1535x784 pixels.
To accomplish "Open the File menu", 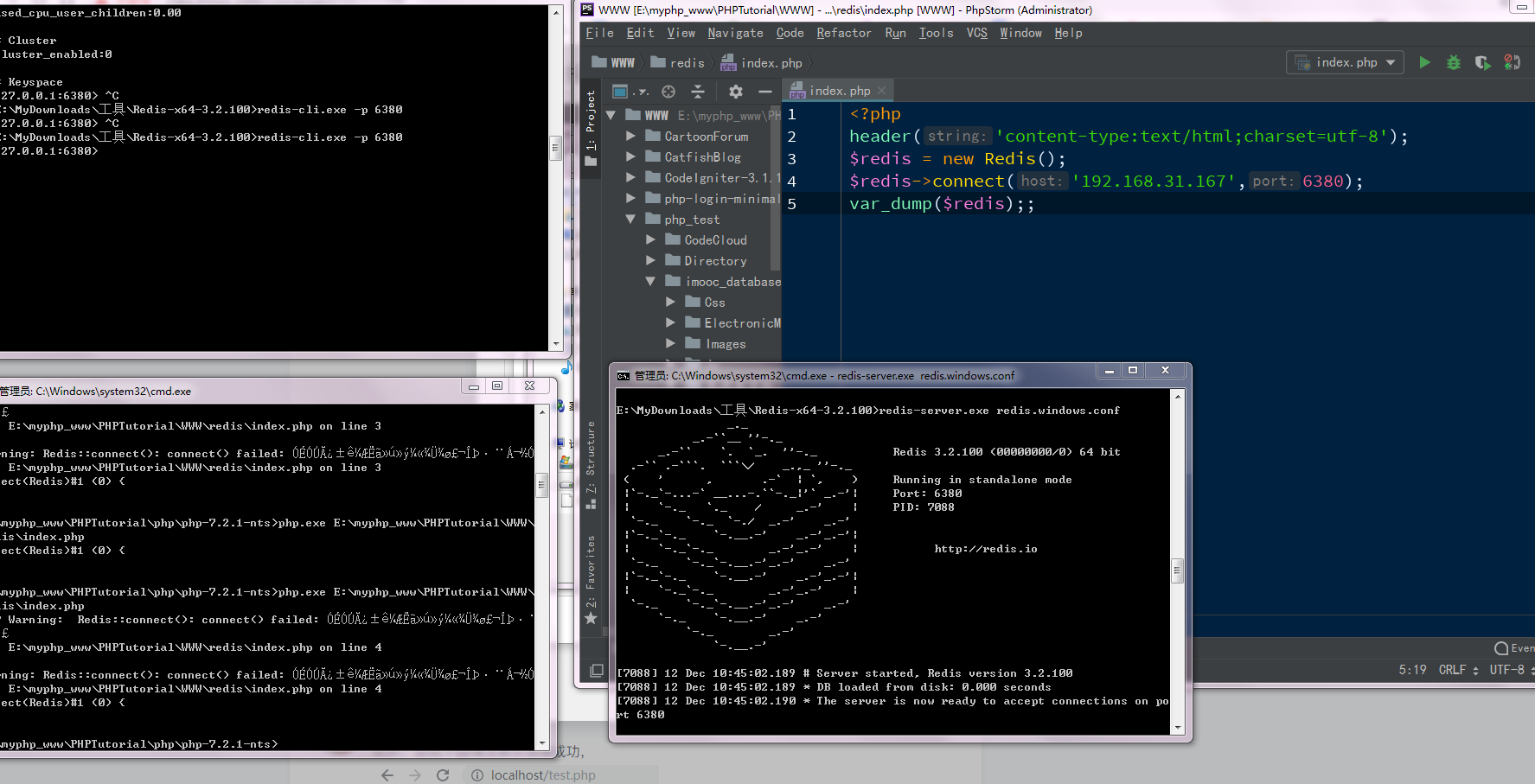I will (599, 33).
